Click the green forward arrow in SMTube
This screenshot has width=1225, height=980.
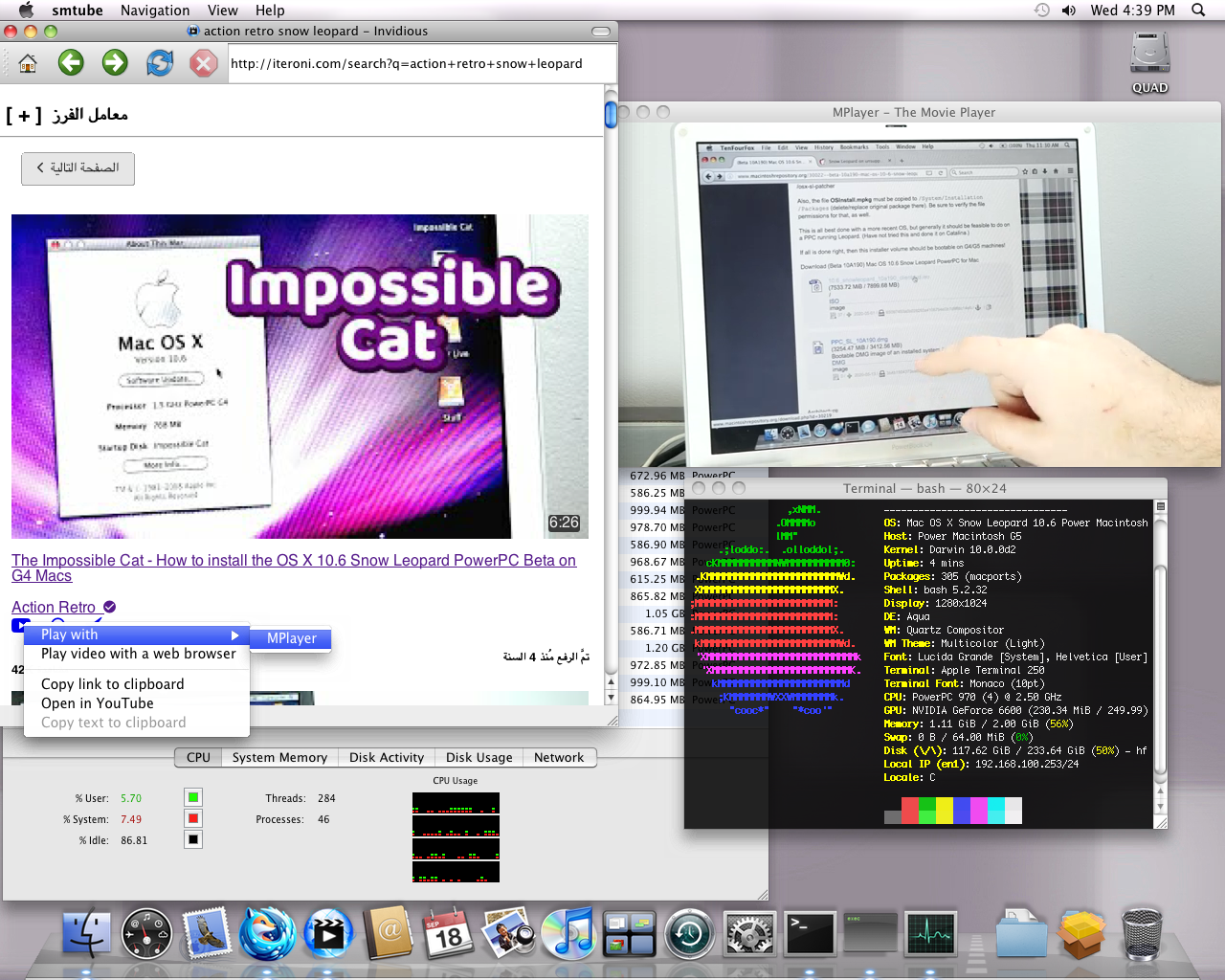point(115,63)
